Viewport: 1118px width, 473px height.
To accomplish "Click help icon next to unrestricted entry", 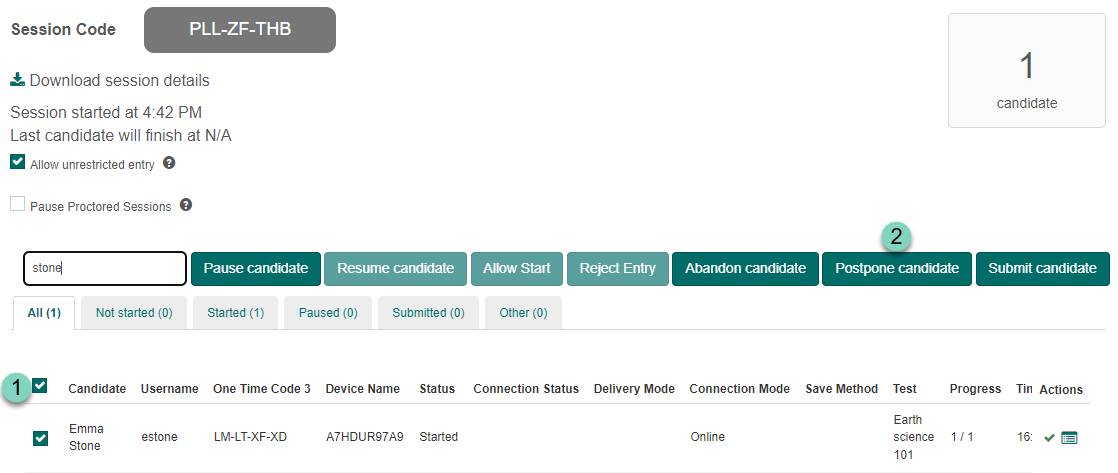I will pos(169,162).
